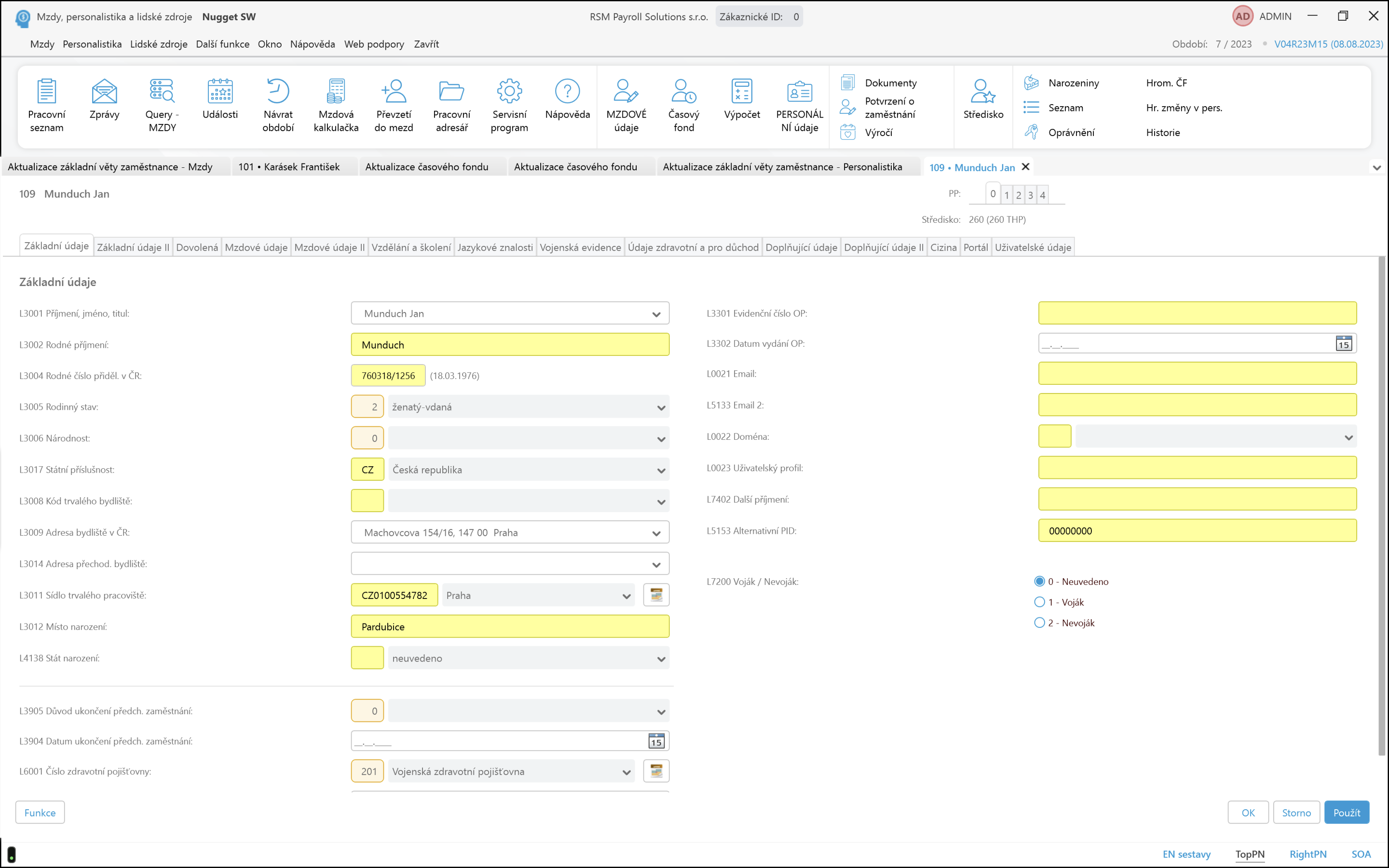Open Výročí calendar item

tap(867, 132)
